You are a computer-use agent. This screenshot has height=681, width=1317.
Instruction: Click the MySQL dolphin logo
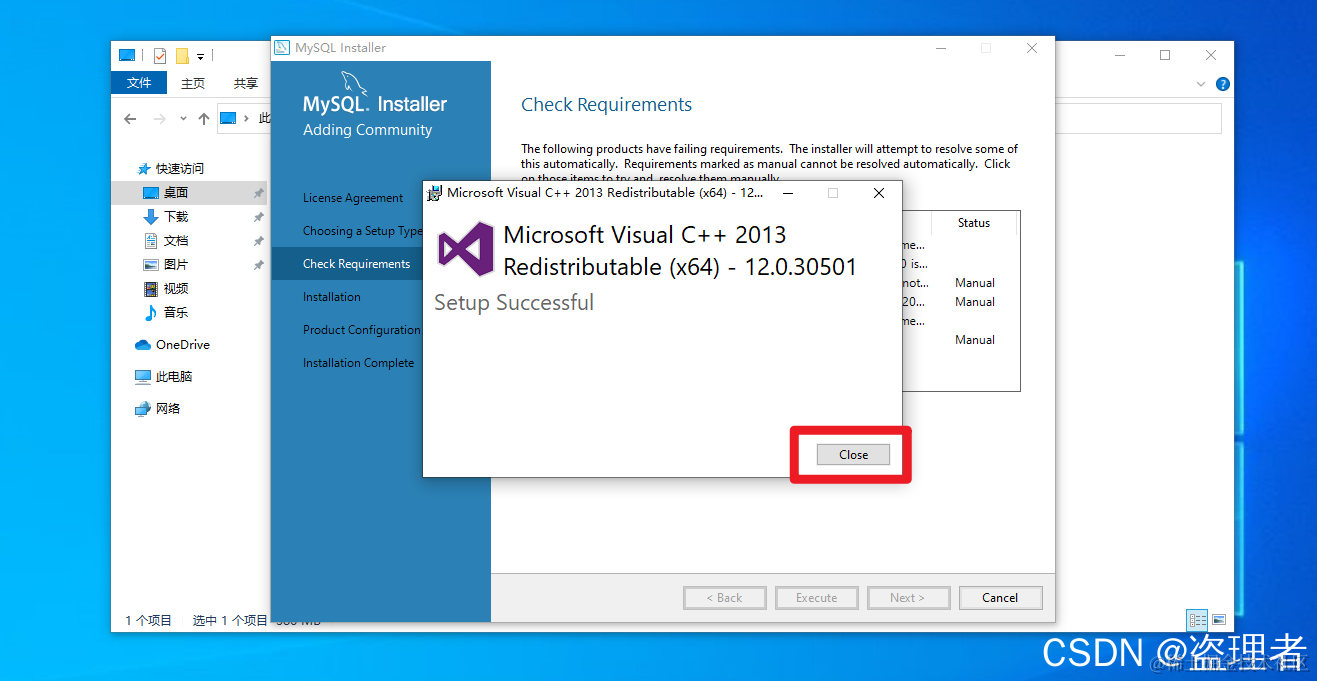(355, 82)
